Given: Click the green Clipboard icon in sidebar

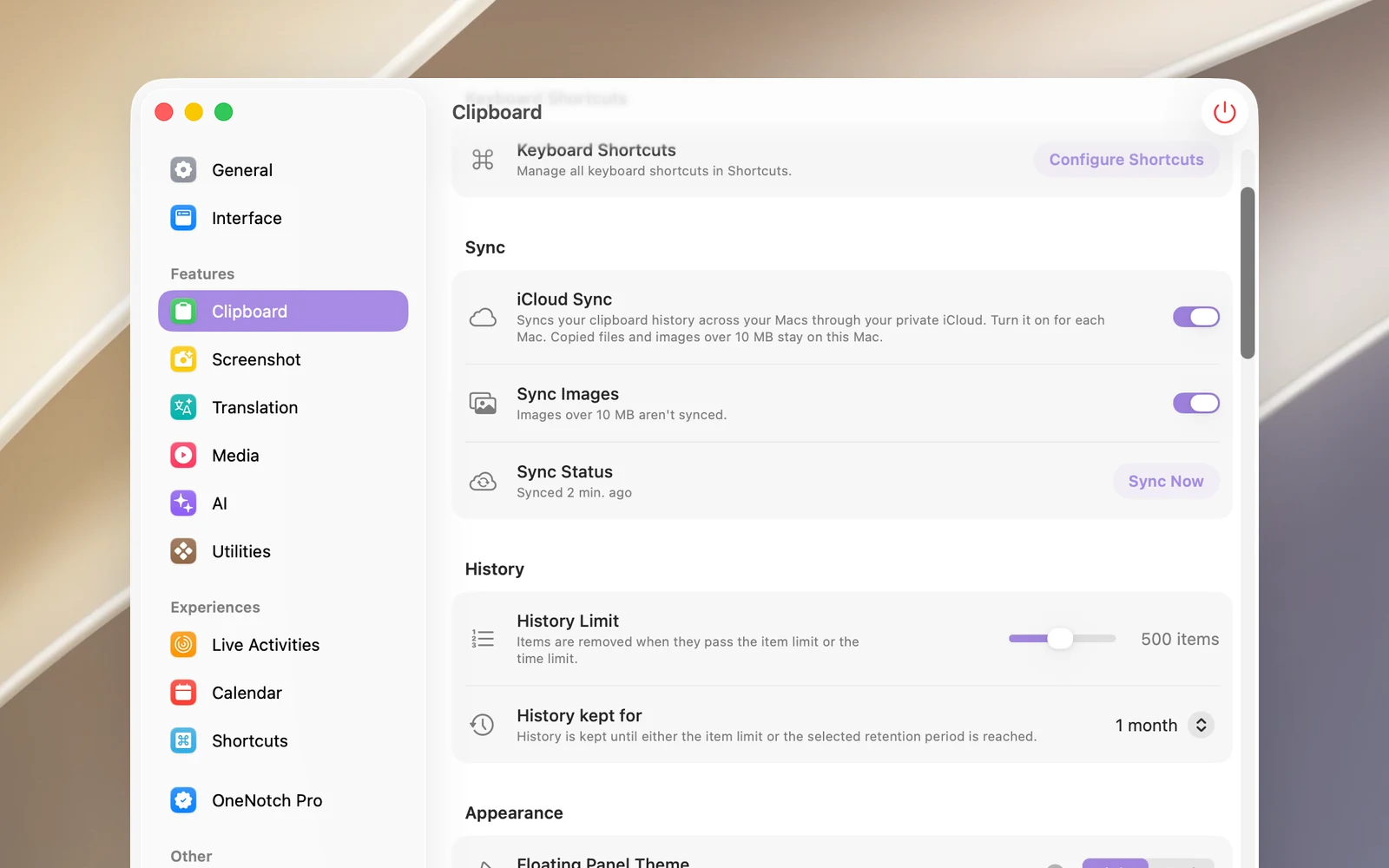Looking at the screenshot, I should [183, 311].
